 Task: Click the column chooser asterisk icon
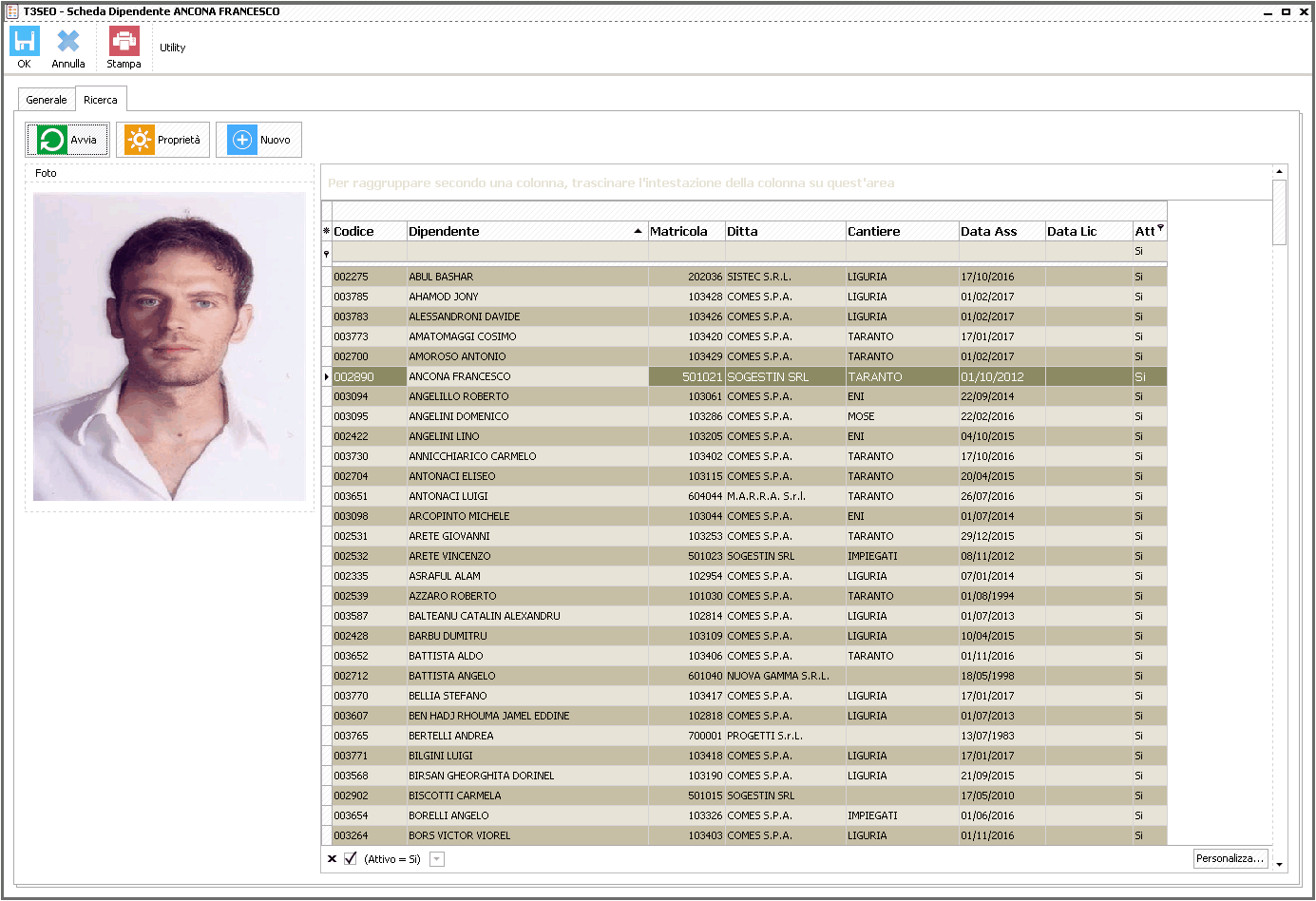(x=327, y=231)
